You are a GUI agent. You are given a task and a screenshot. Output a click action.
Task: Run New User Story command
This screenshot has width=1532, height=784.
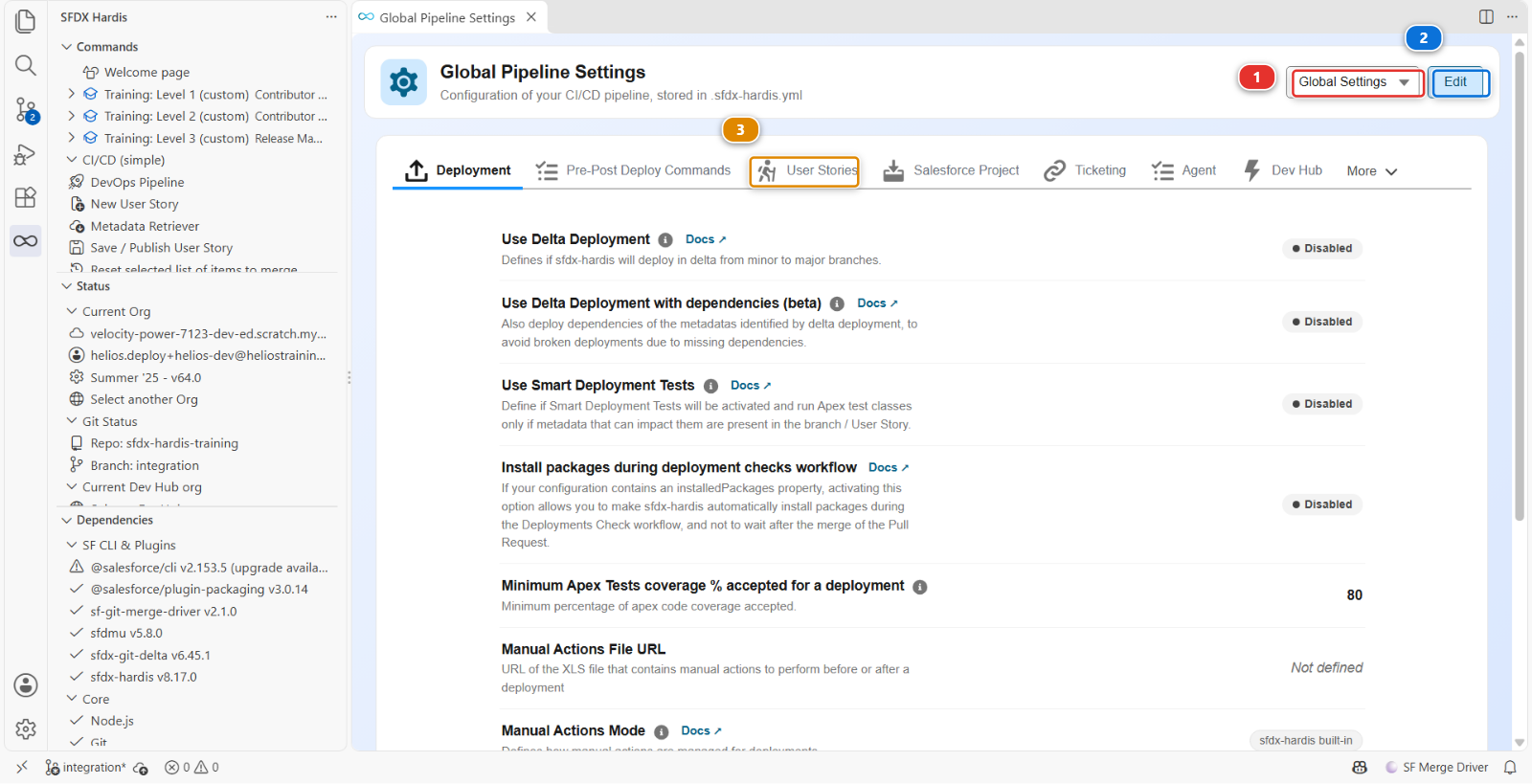134,204
